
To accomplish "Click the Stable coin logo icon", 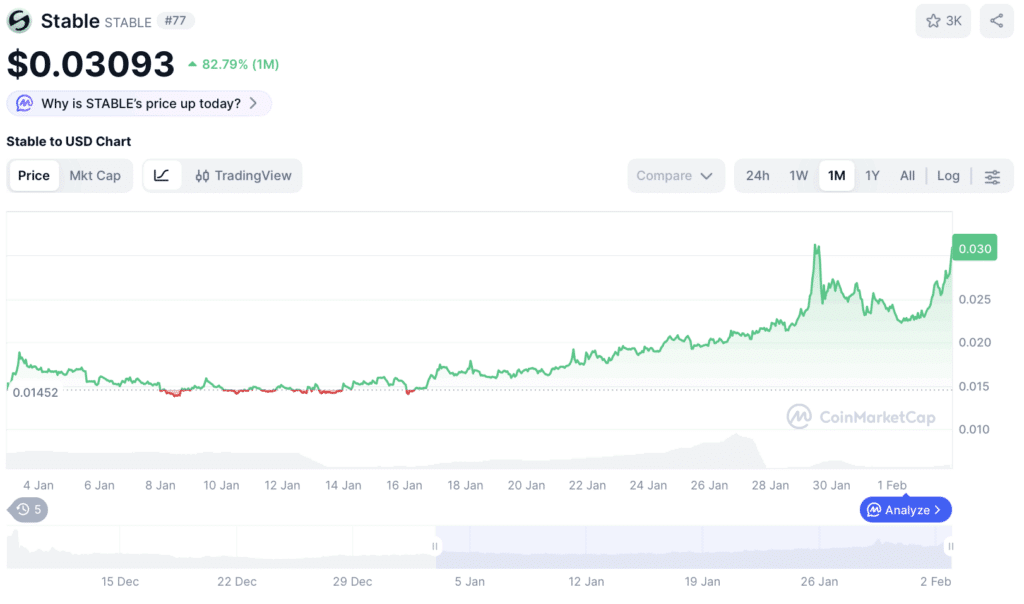I will (x=19, y=21).
